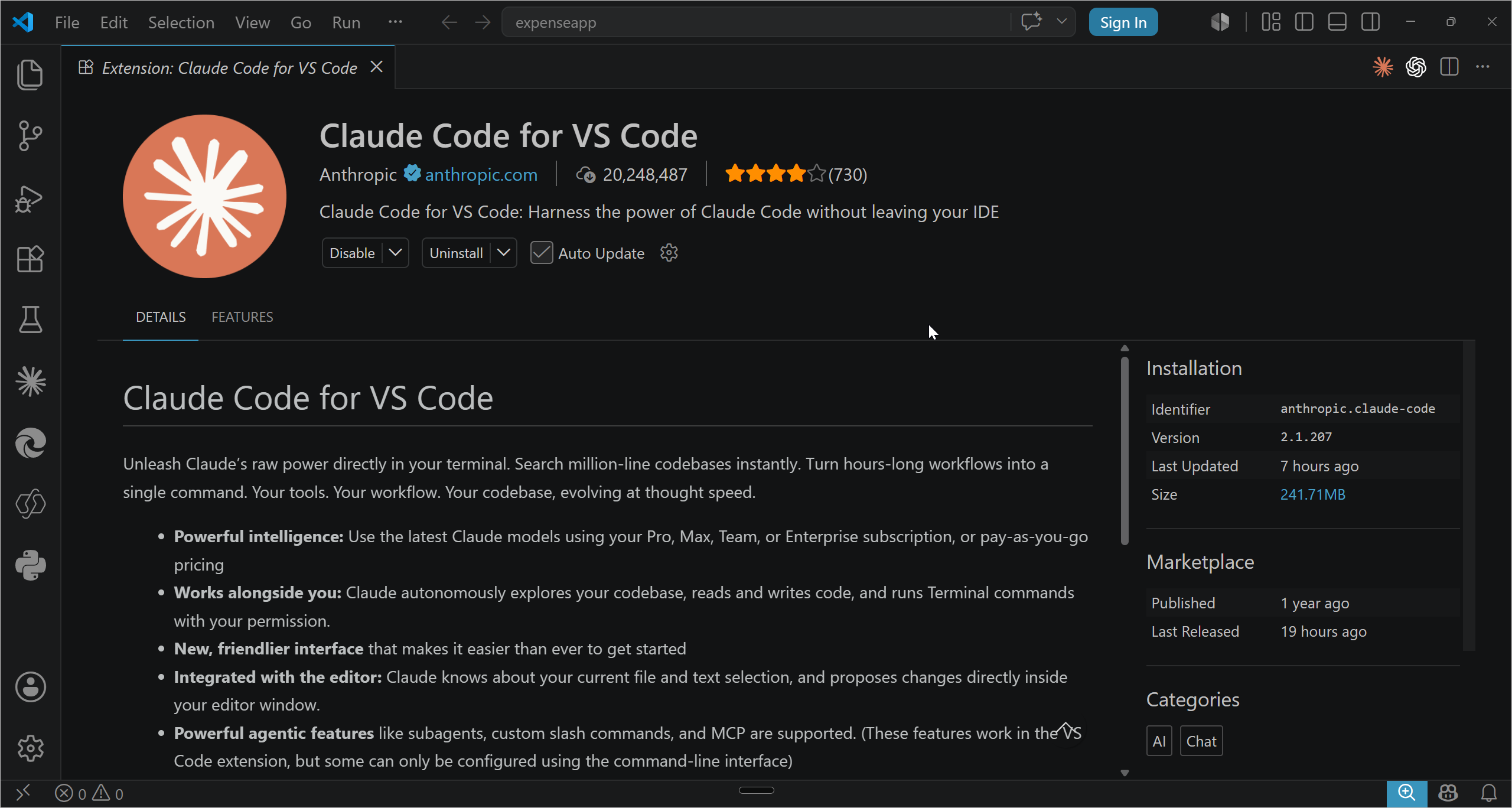Image resolution: width=1512 pixels, height=808 pixels.
Task: Click the Copilot chat icon in title bar
Action: pos(1031,22)
